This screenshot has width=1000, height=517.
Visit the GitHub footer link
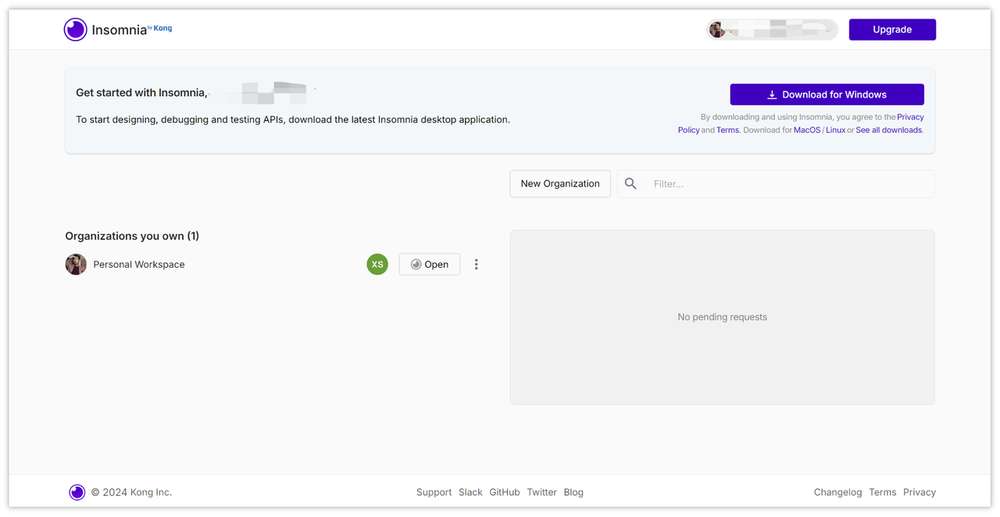click(x=504, y=492)
